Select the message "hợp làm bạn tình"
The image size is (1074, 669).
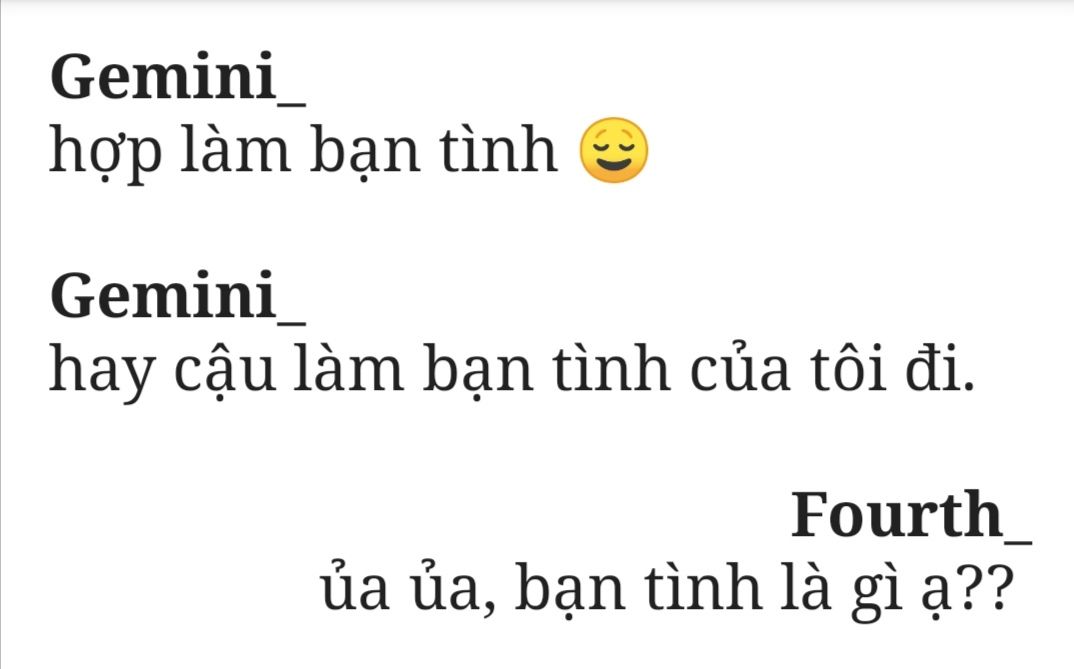(303, 152)
